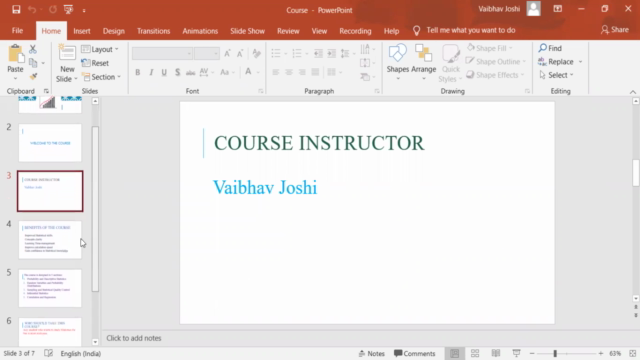Open the Transitions tab
This screenshot has height=360, width=640.
[153, 31]
